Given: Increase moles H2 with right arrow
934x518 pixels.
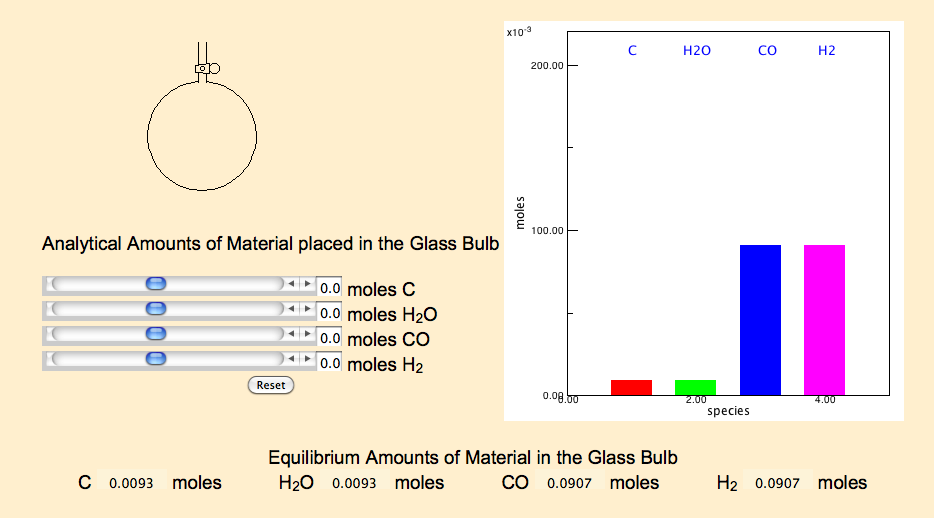Looking at the screenshot, I should [307, 359].
